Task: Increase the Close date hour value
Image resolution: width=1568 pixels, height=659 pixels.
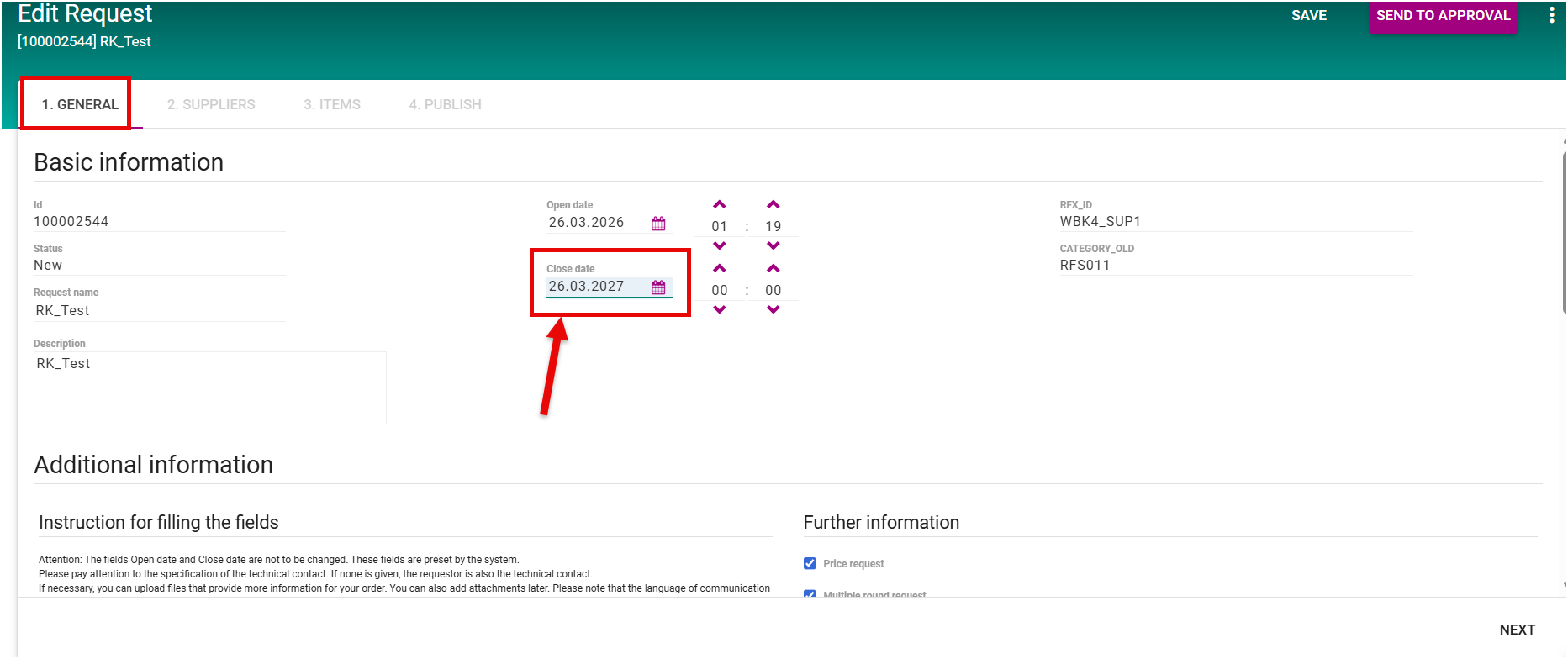Action: pos(720,269)
